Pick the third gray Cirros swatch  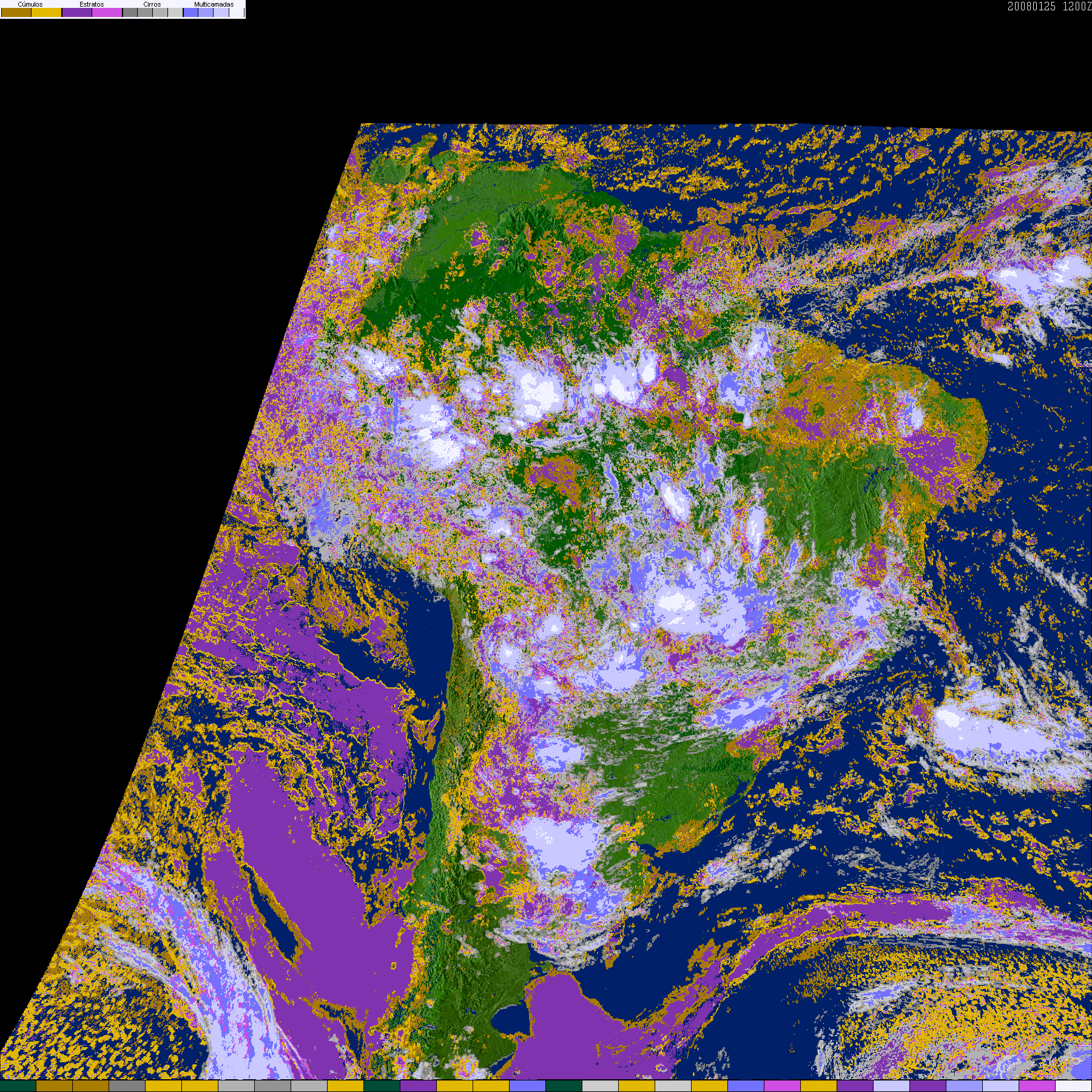[x=160, y=13]
